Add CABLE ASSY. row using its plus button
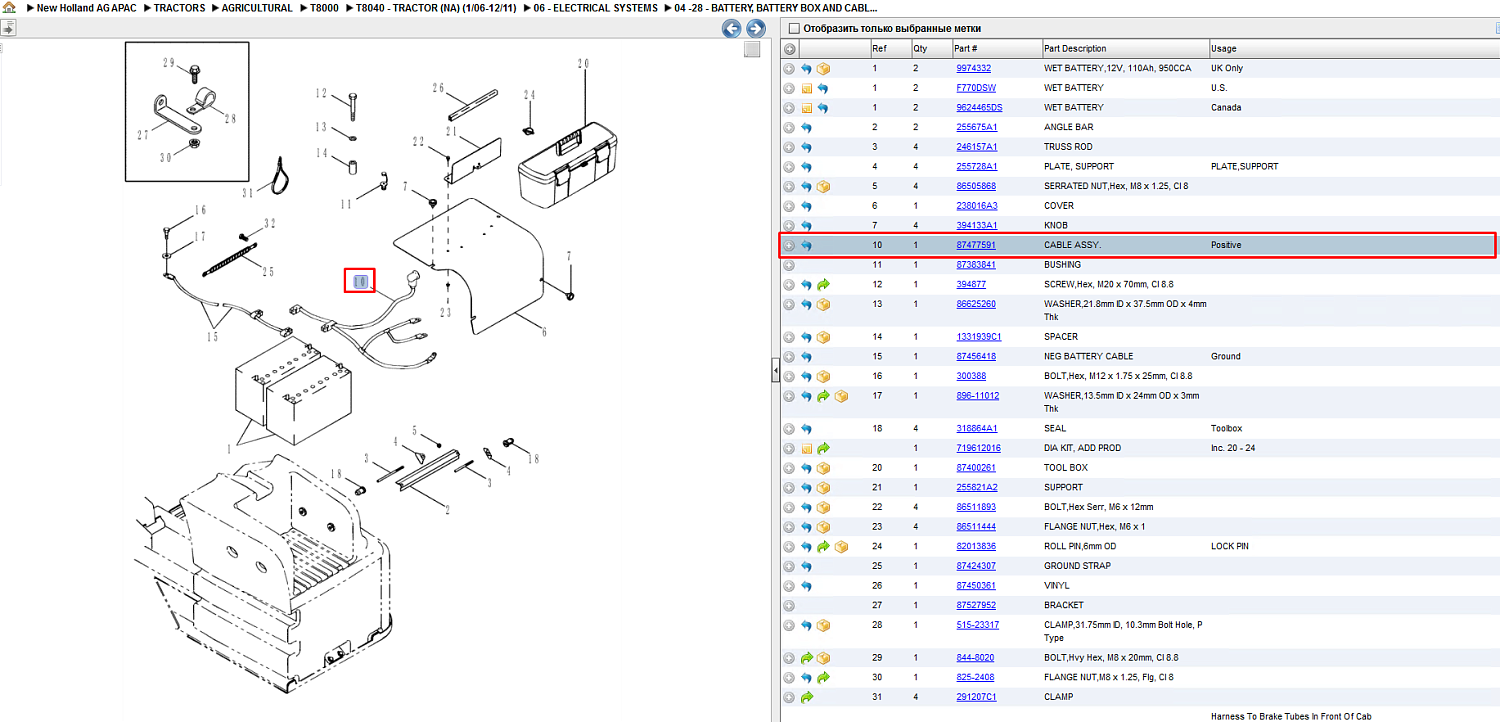This screenshot has height=722, width=1500. [x=789, y=246]
